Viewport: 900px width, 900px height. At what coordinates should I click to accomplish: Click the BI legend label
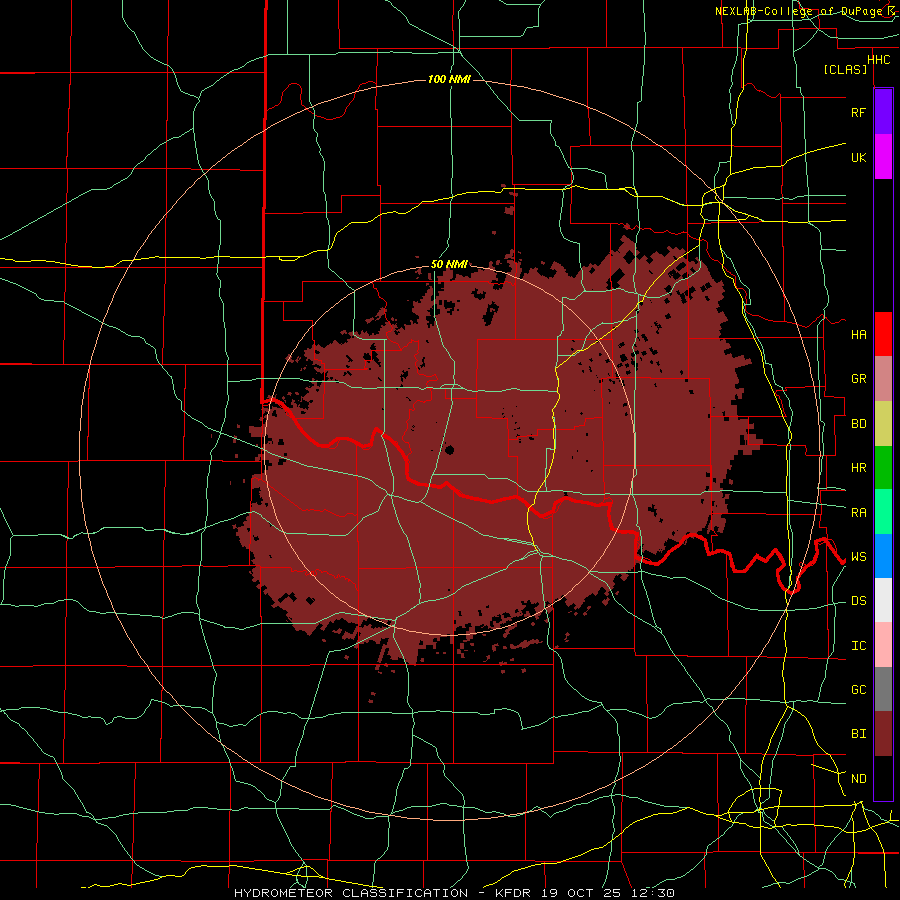tap(858, 734)
